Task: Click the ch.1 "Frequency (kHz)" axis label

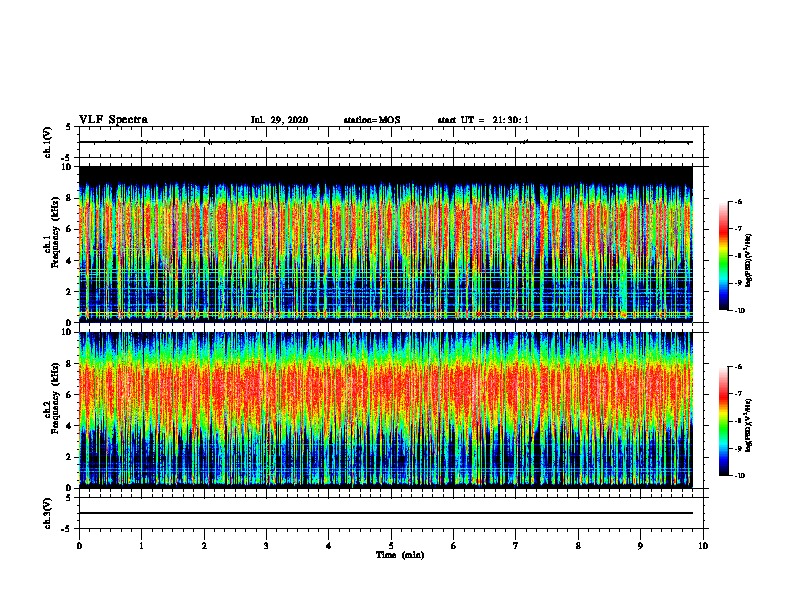Action: pyautogui.click(x=55, y=232)
